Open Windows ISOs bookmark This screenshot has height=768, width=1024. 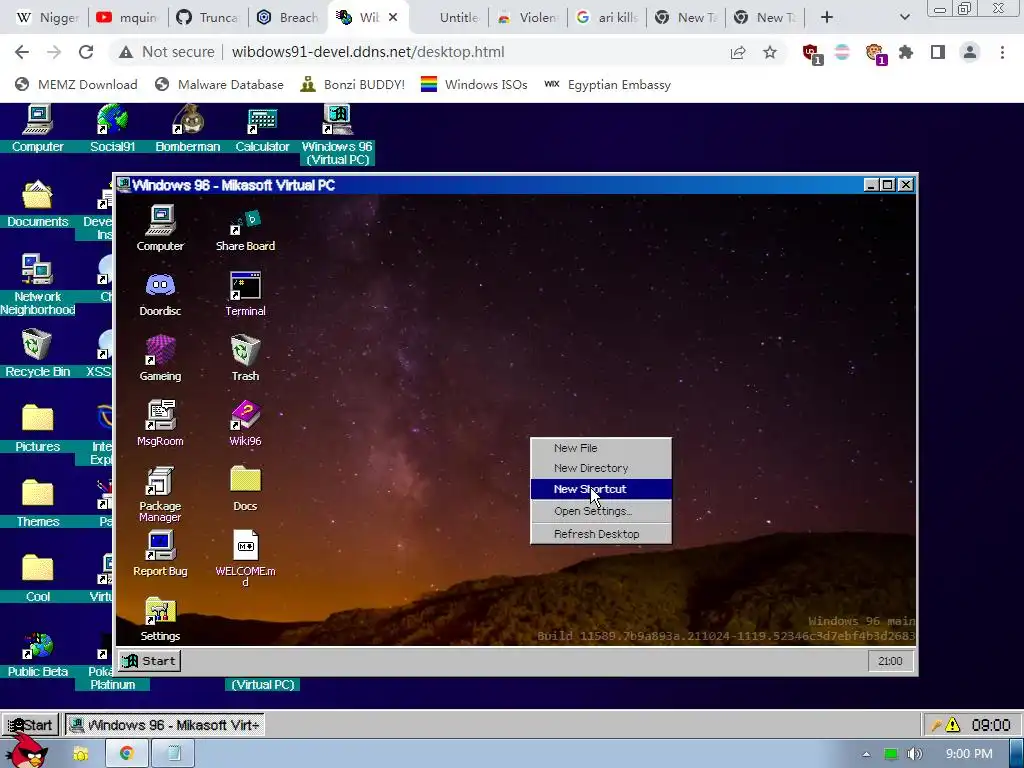point(474,85)
